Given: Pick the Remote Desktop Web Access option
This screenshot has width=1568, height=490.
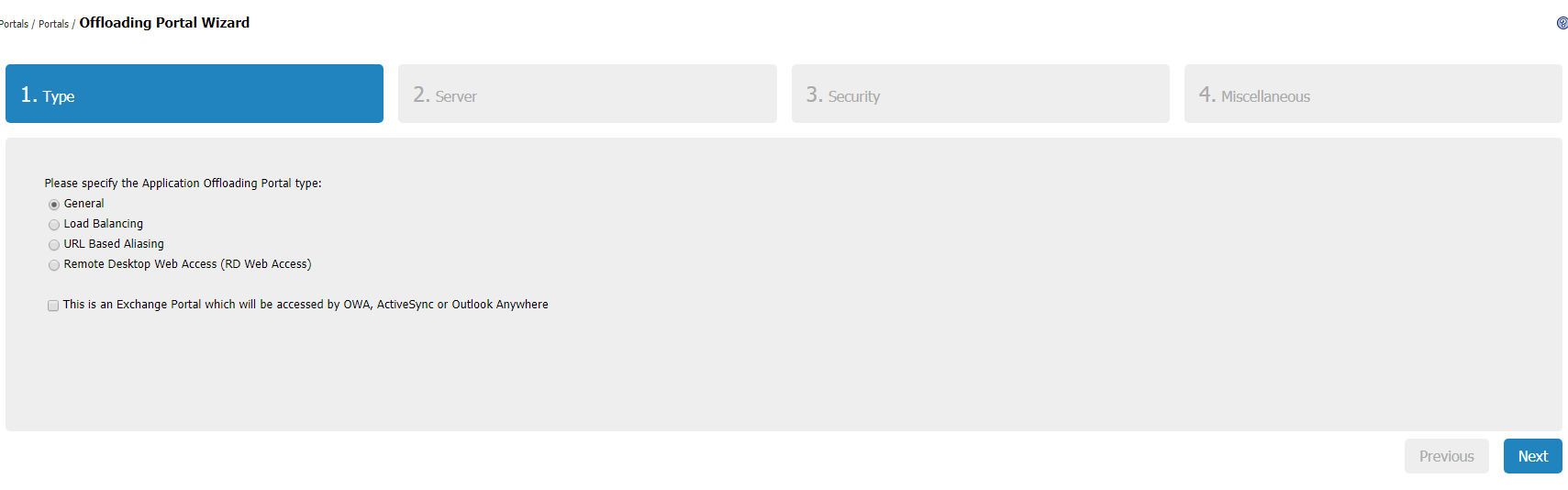Looking at the screenshot, I should point(54,265).
